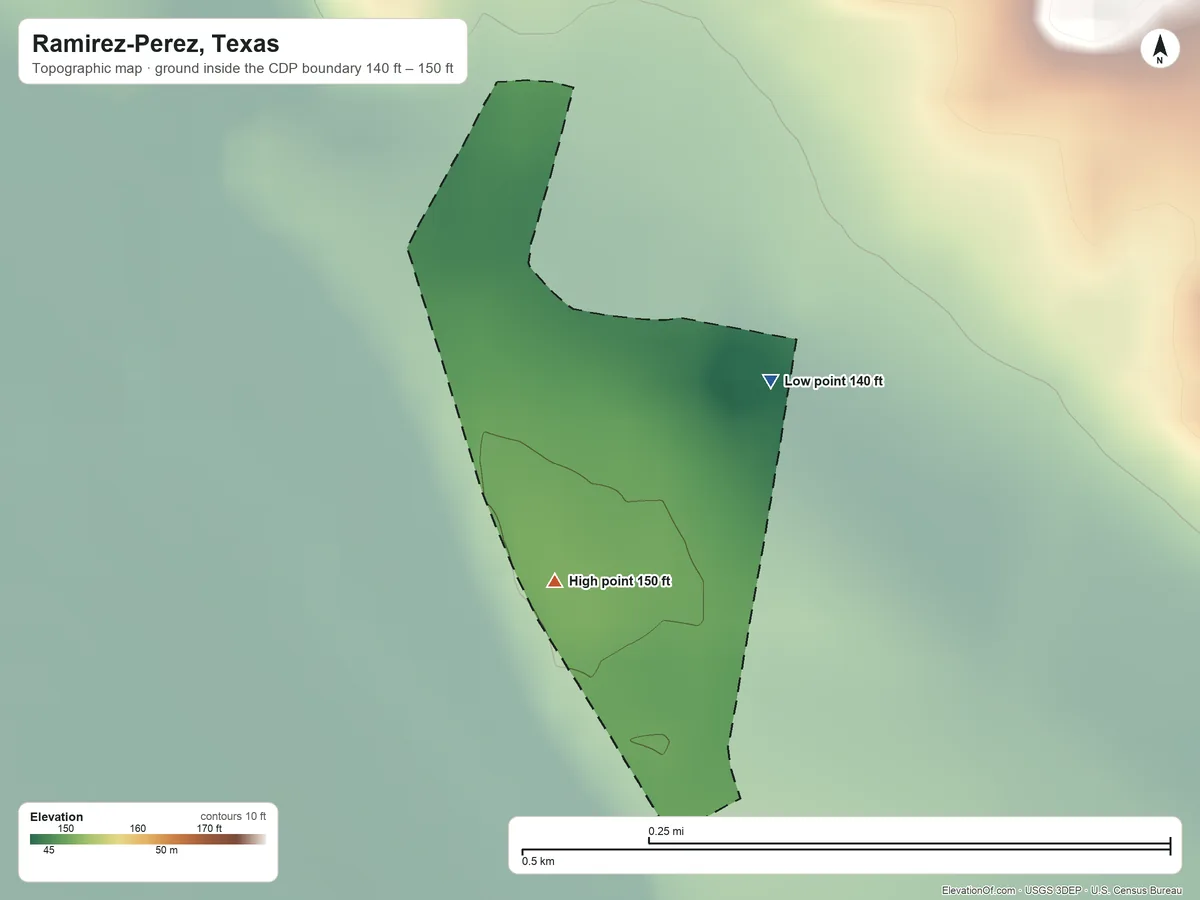Select the 'Ramirez-Perez, Texas' title text
The width and height of the screenshot is (1200, 900).
[x=156, y=44]
